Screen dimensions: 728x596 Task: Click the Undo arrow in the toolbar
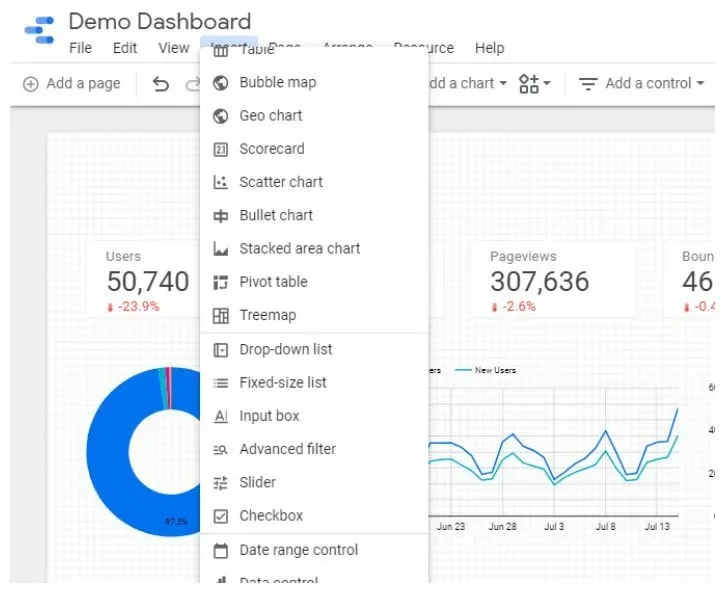(x=161, y=84)
